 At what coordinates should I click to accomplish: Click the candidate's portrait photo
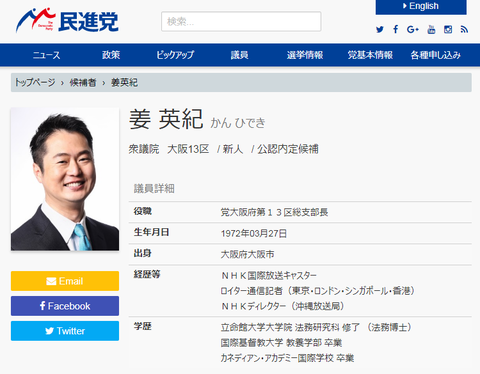tap(65, 179)
